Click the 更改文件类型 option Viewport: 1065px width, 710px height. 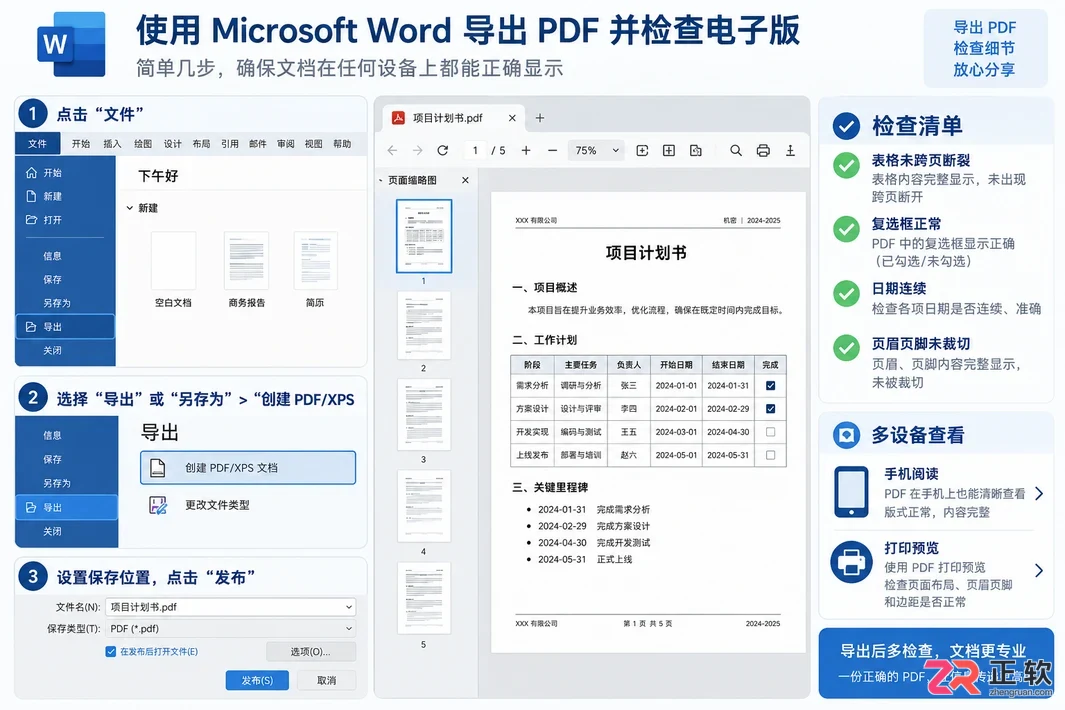(217, 505)
